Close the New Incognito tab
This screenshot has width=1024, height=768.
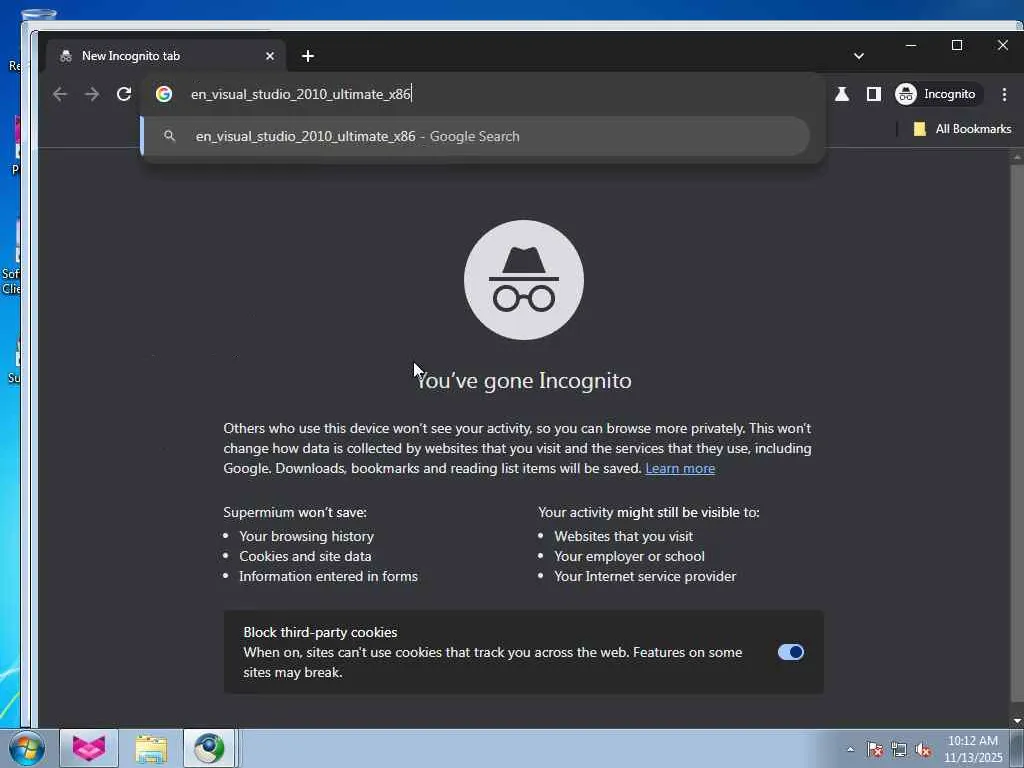pyautogui.click(x=270, y=56)
